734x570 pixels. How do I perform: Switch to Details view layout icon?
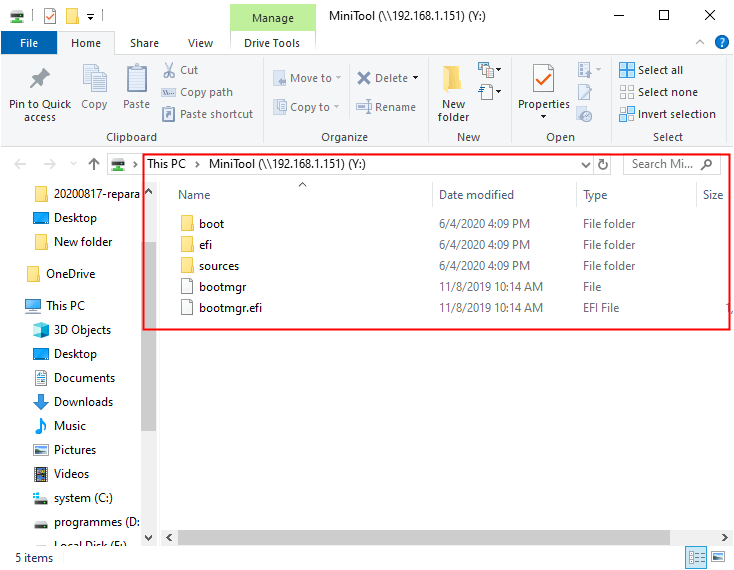coord(696,557)
